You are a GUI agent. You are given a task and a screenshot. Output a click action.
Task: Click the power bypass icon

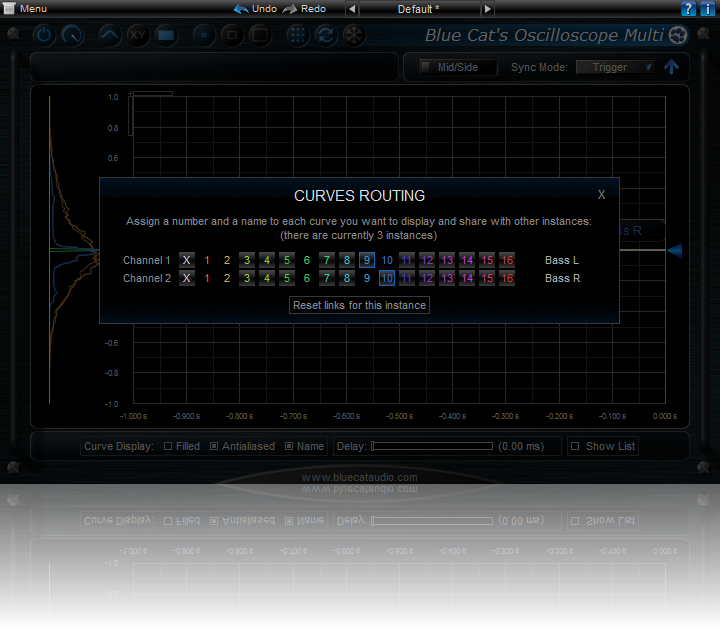point(44,35)
